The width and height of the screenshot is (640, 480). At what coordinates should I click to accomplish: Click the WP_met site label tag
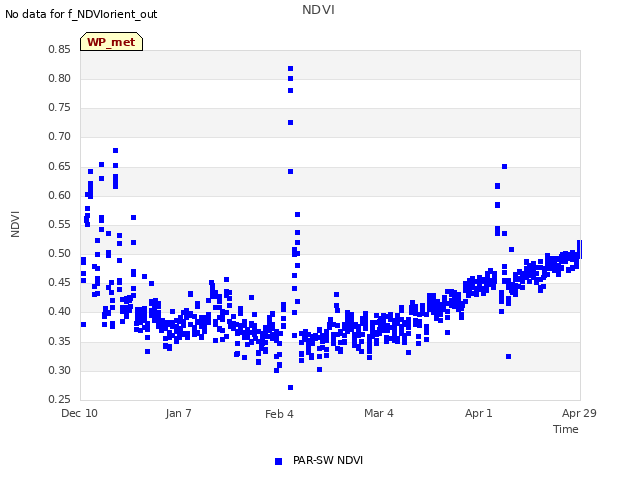[x=111, y=42]
